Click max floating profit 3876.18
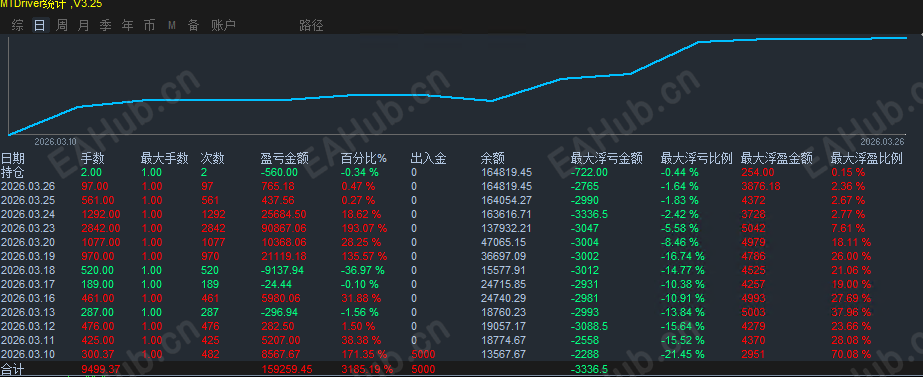923x377 pixels. [x=762, y=186]
